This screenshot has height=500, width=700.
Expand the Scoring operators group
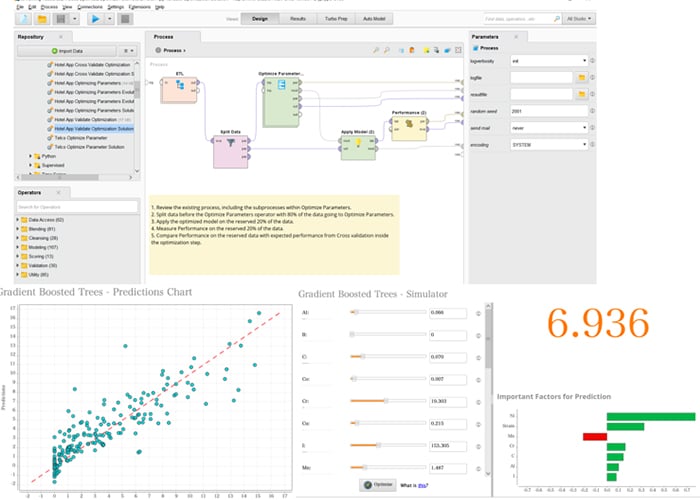point(18,256)
